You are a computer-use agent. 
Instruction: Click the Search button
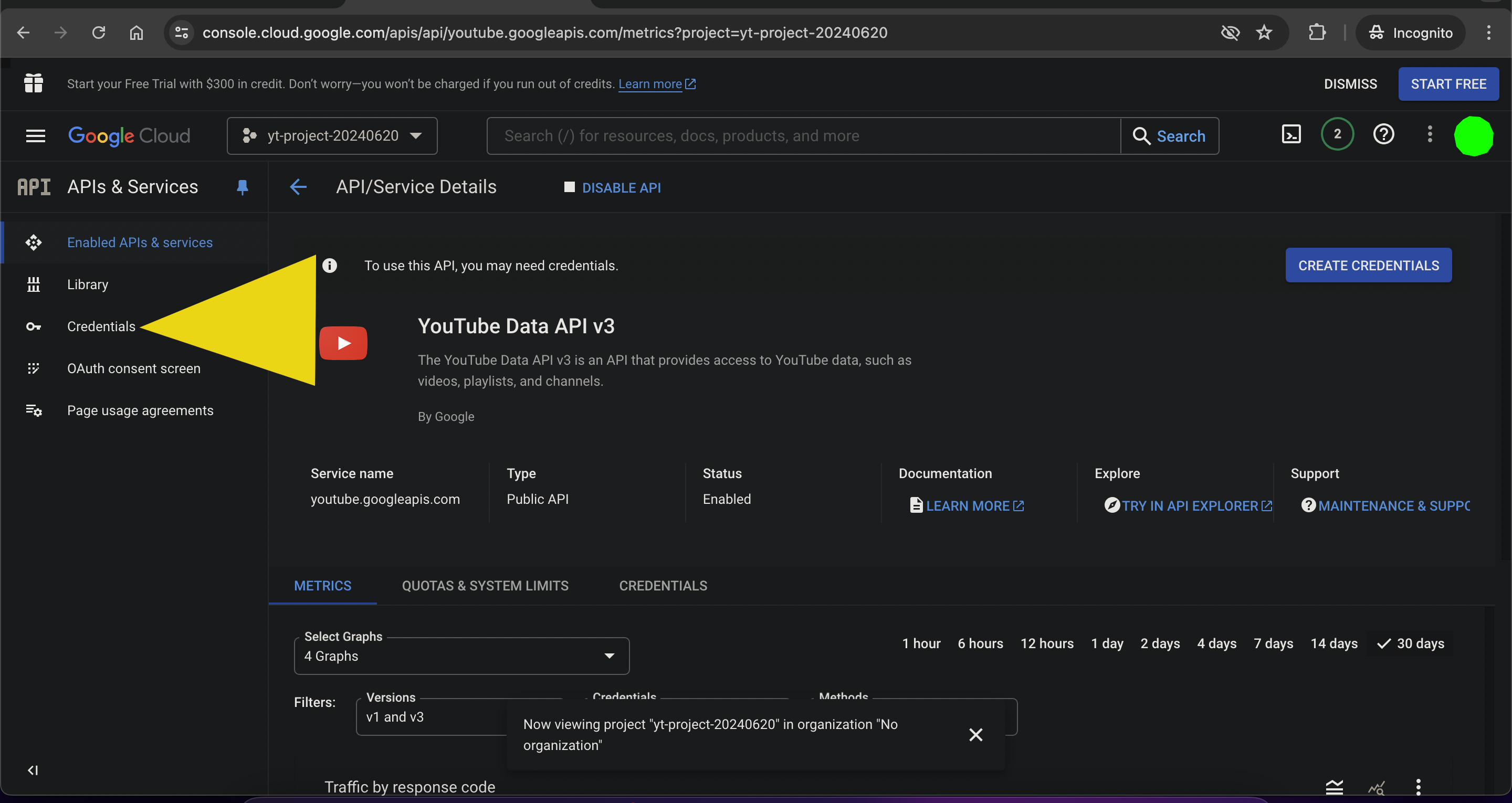tap(1169, 136)
